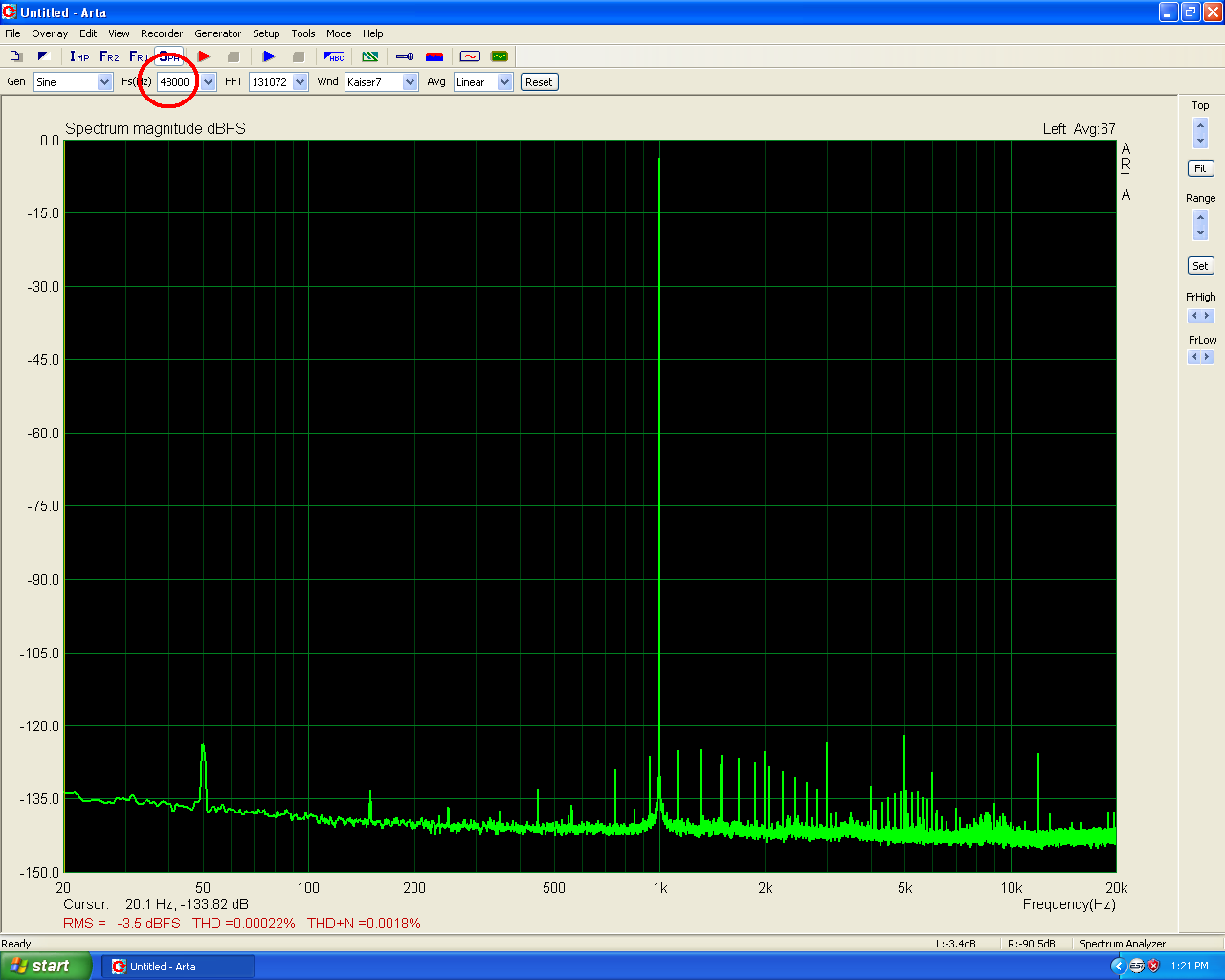
Task: Open the Setup menu
Action: pyautogui.click(x=266, y=33)
